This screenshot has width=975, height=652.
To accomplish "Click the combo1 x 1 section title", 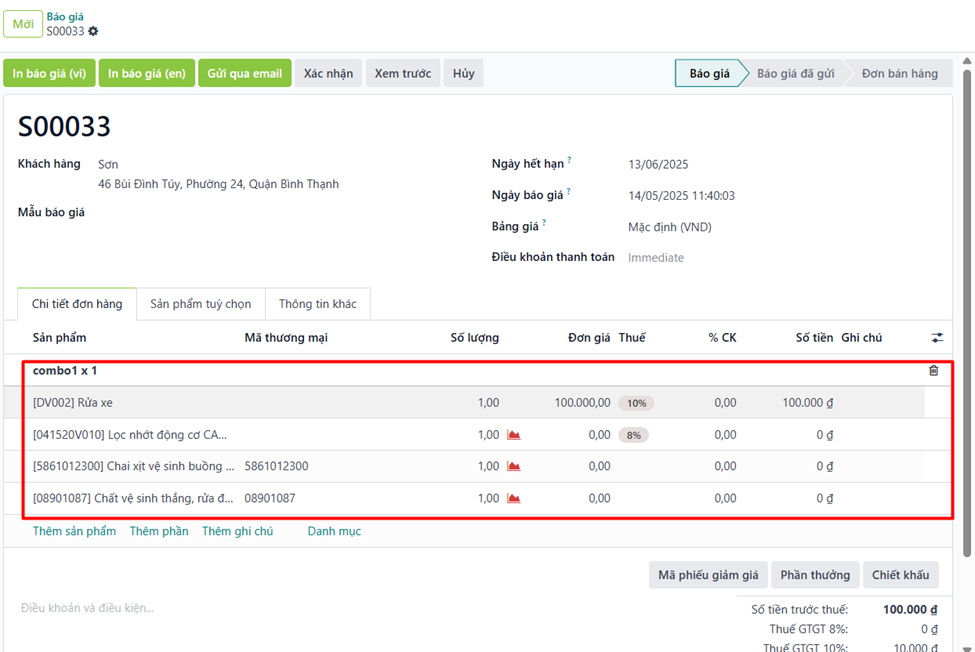I will [x=65, y=370].
